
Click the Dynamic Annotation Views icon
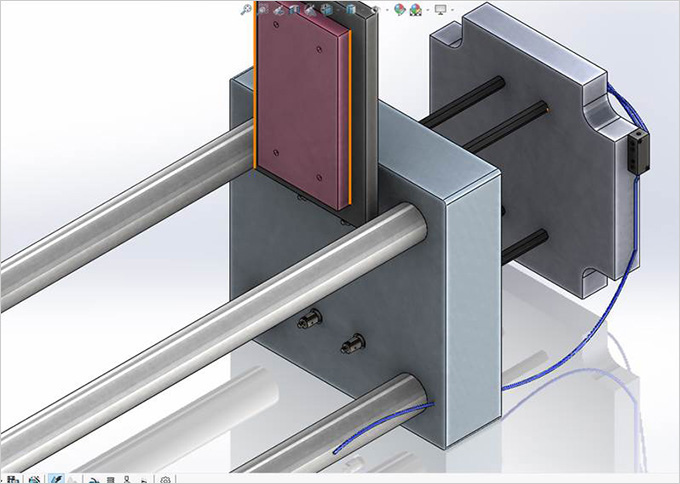tap(310, 10)
